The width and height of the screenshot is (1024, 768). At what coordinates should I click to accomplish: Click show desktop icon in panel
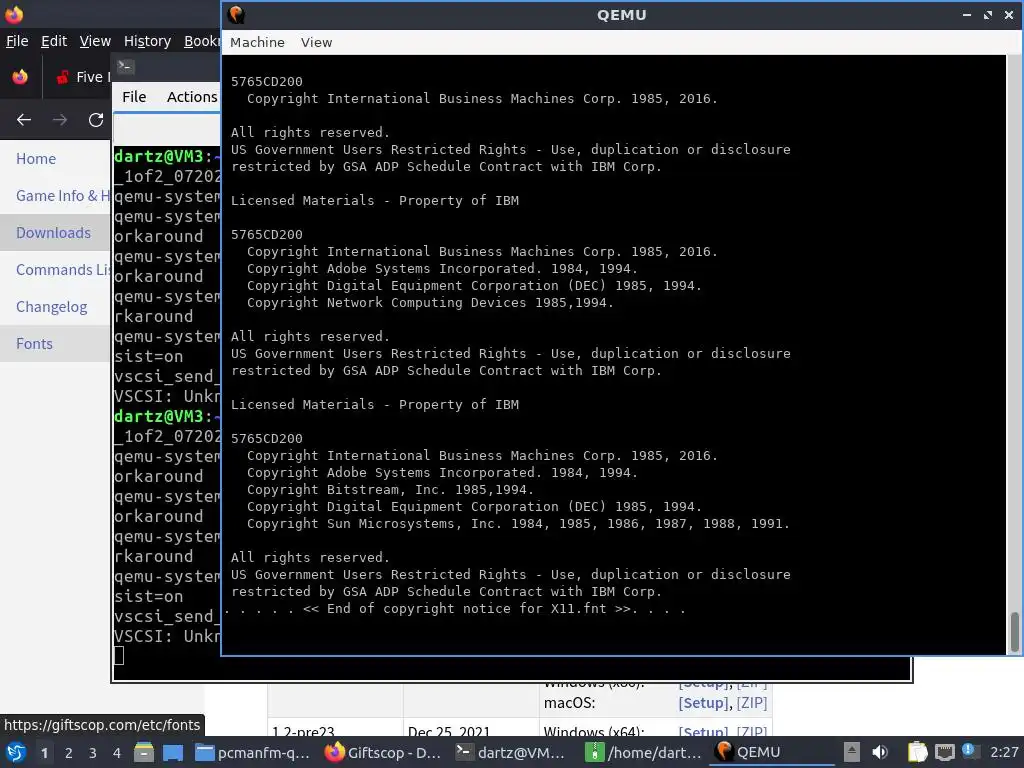173,752
